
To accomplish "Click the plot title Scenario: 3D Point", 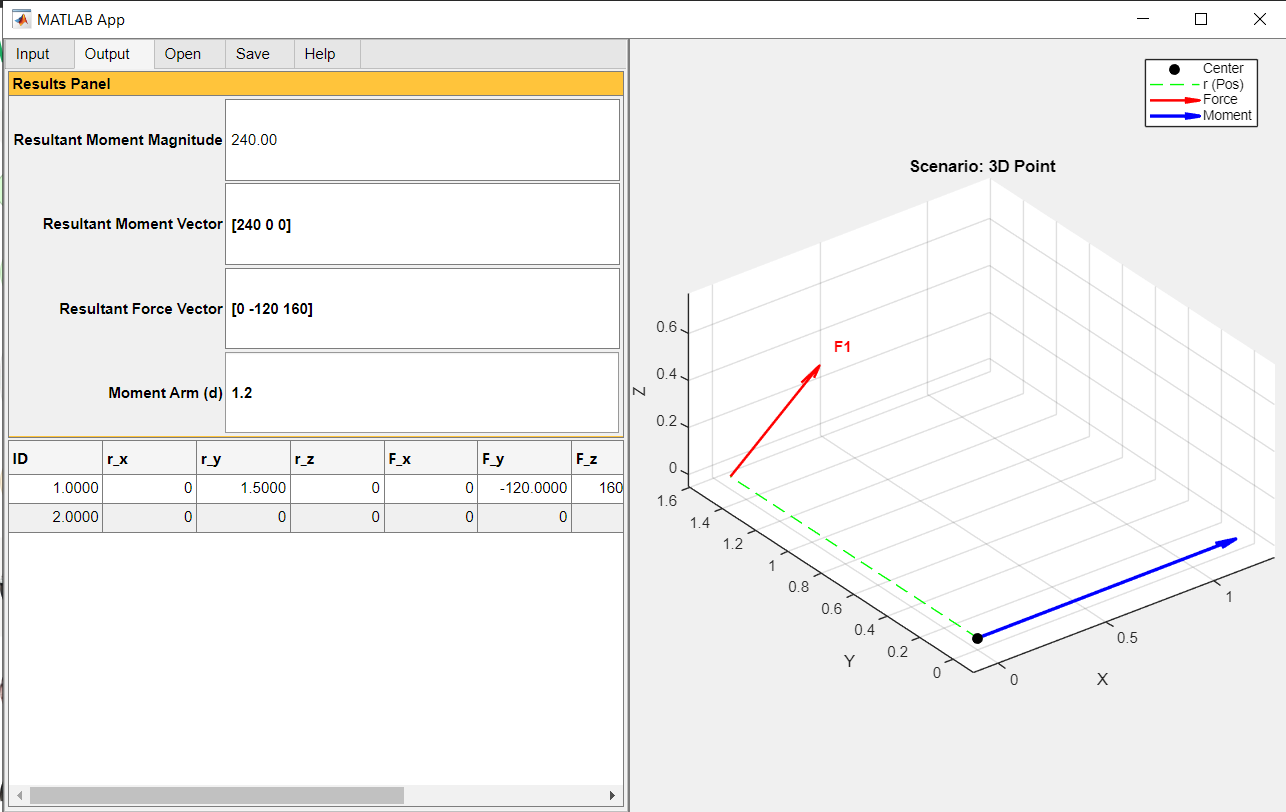I will (982, 166).
